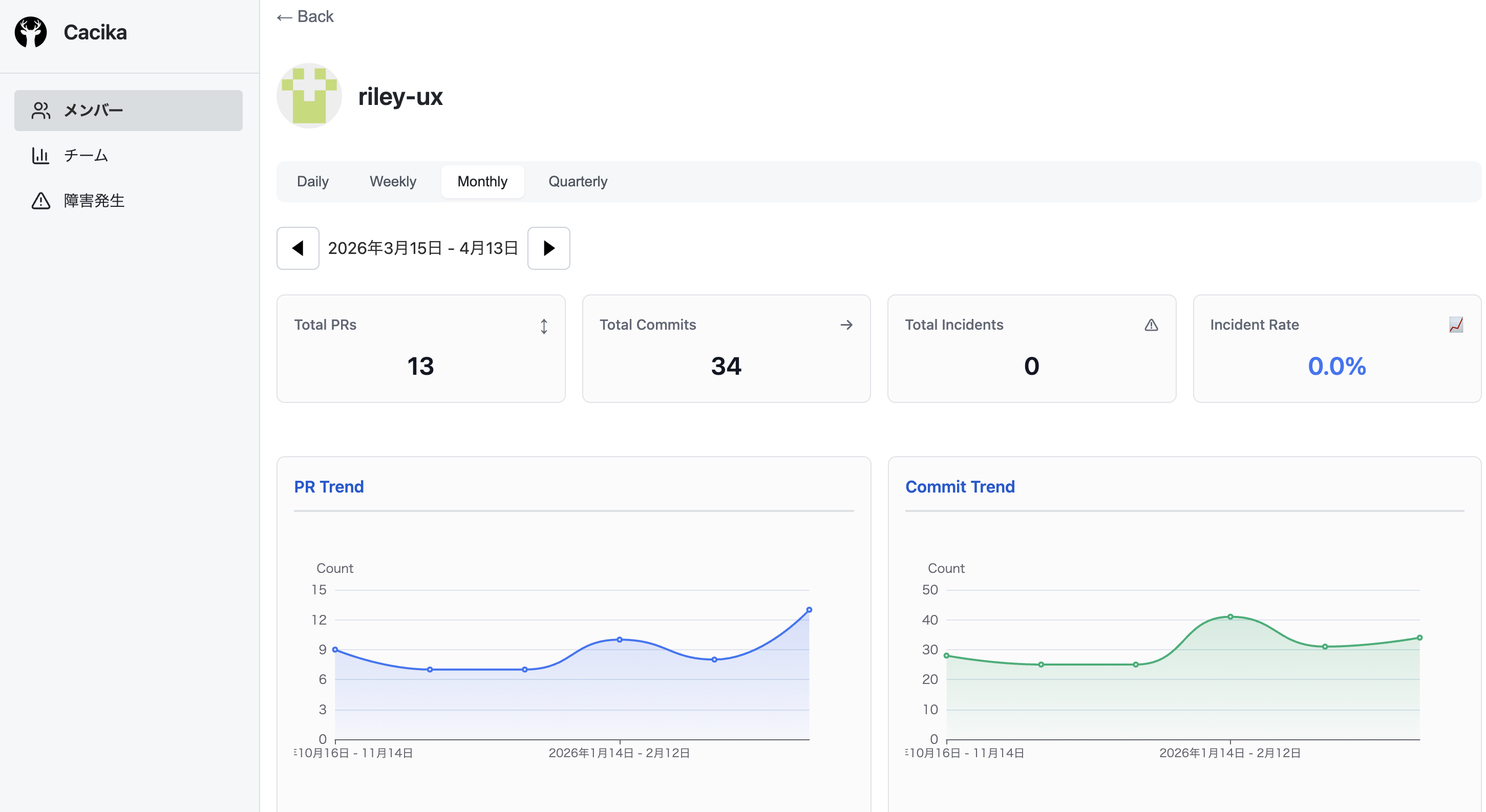Click the chart icon on Incident Rate card
Viewport: 1486px width, 812px height.
[1455, 325]
